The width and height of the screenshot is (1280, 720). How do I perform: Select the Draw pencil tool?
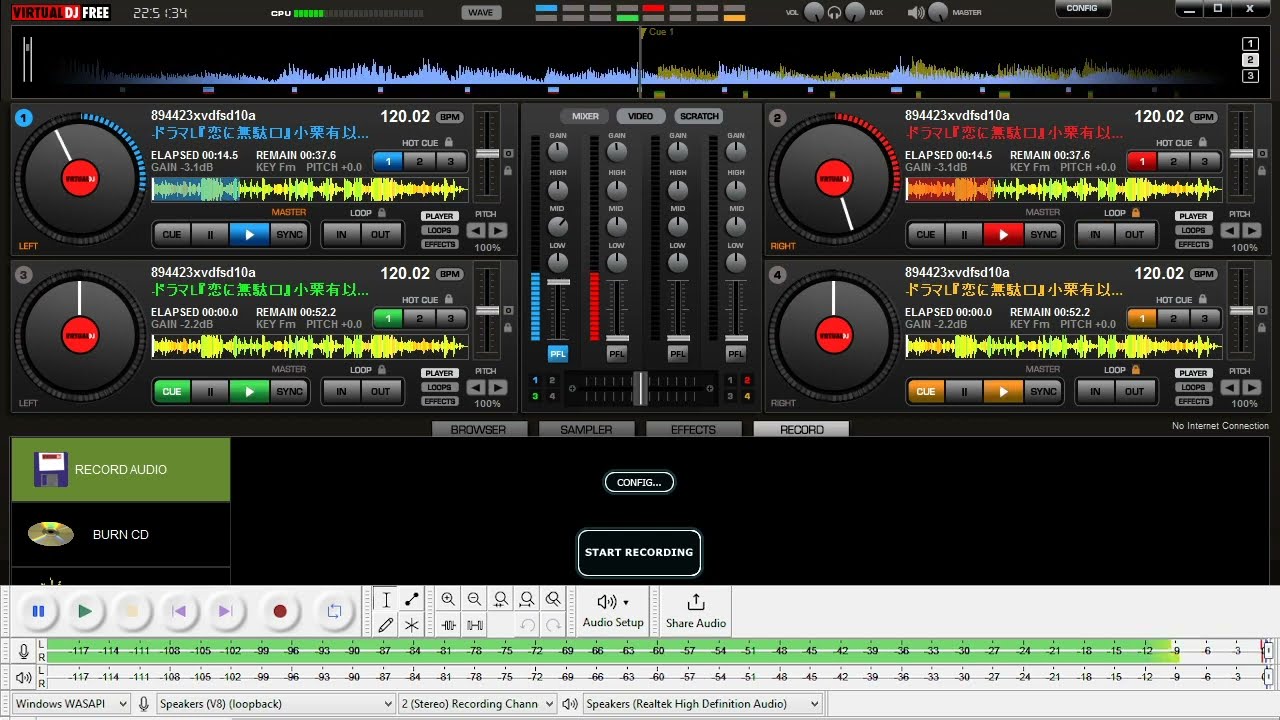pyautogui.click(x=386, y=625)
